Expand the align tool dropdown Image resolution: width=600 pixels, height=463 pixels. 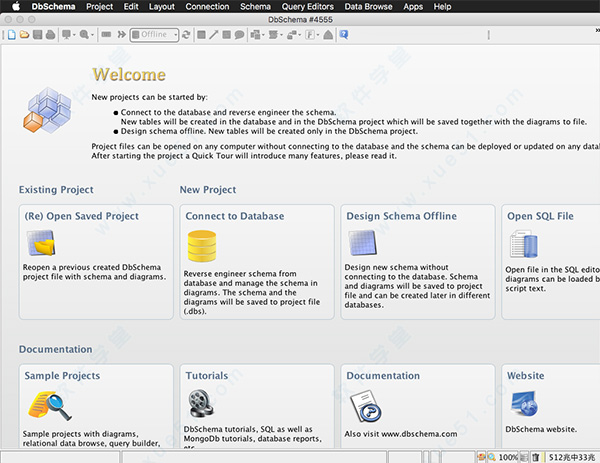281,35
